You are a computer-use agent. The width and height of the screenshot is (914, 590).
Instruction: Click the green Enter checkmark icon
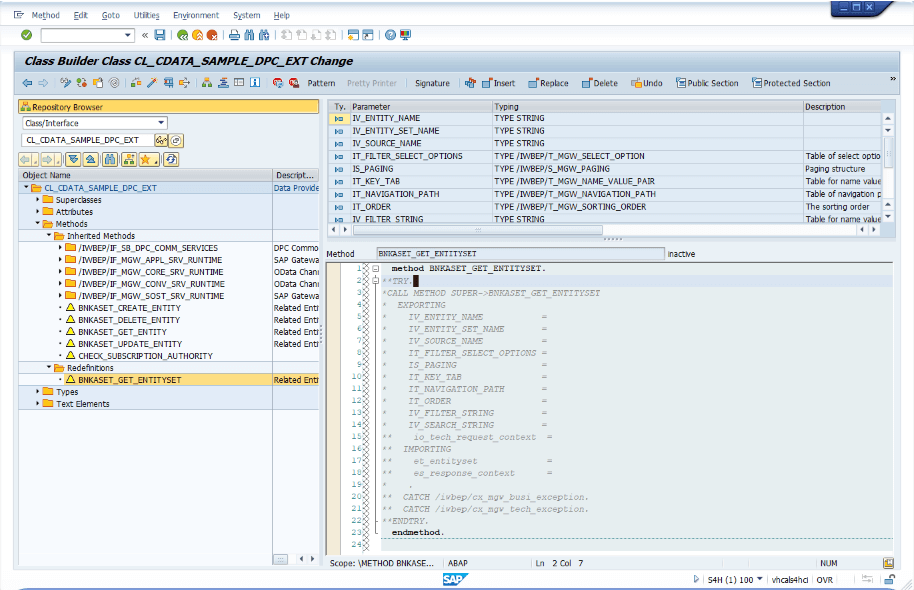[26, 35]
